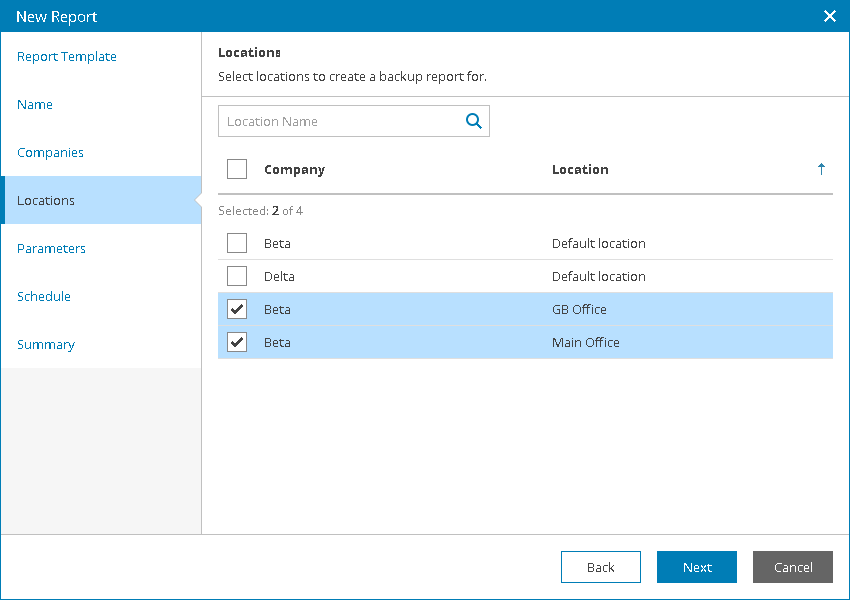Image resolution: width=850 pixels, height=600 pixels.
Task: Switch to the Companies step
Action: tap(50, 153)
